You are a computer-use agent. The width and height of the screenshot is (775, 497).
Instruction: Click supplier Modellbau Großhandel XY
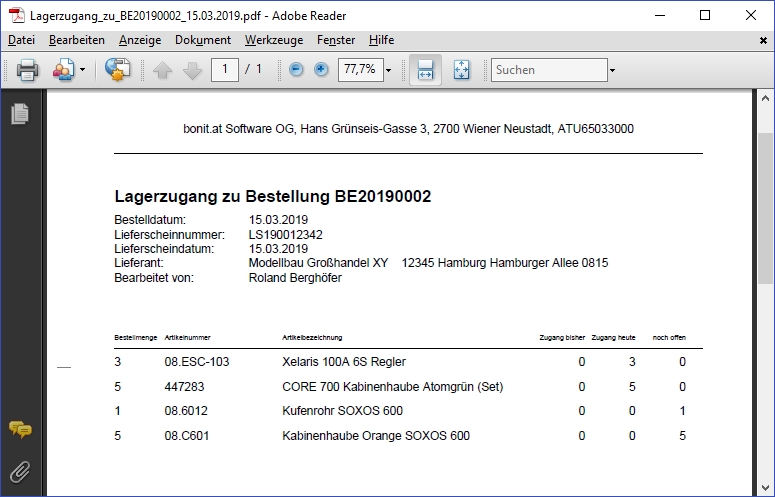pos(318,263)
